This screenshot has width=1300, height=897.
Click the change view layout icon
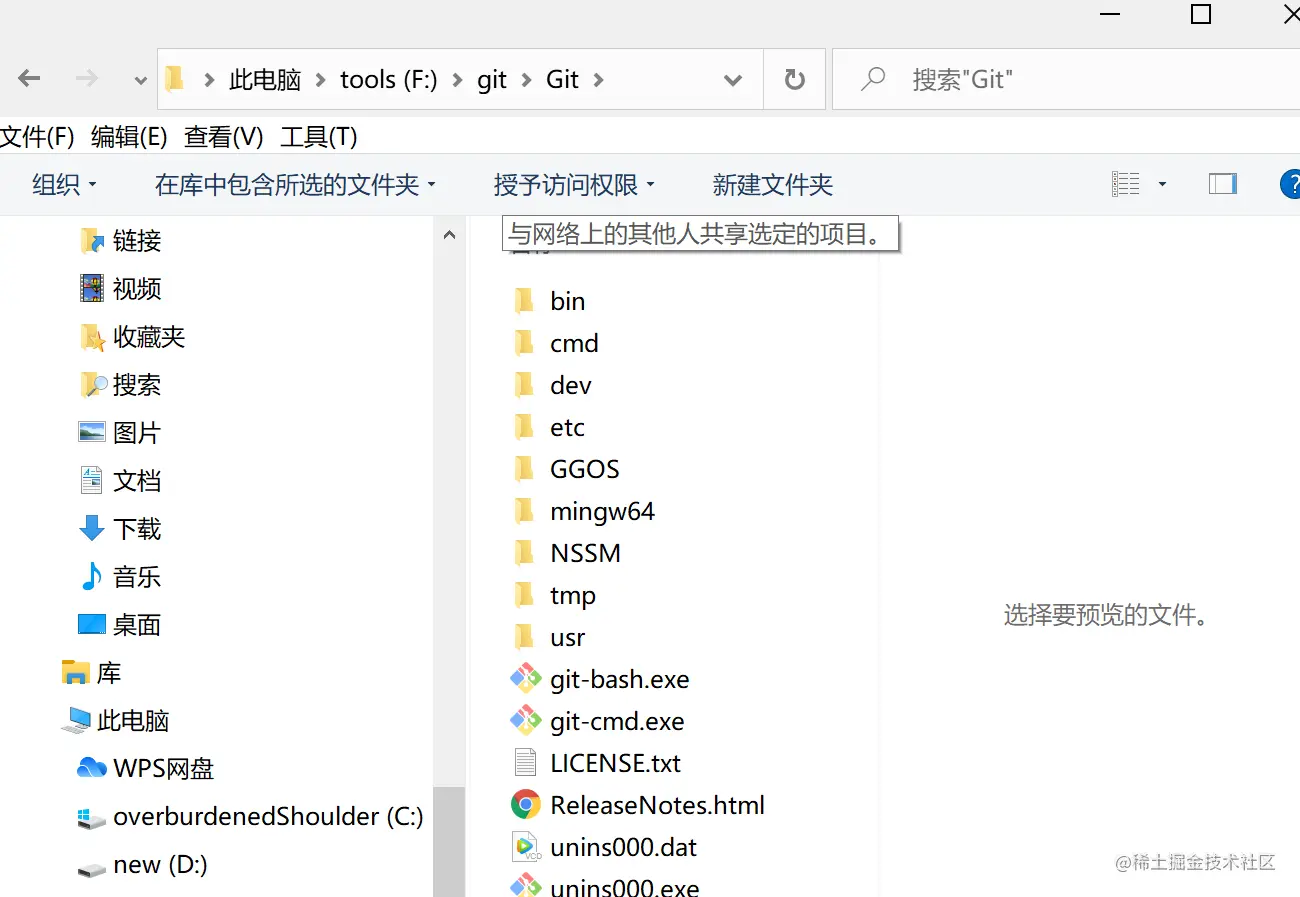pos(1126,184)
